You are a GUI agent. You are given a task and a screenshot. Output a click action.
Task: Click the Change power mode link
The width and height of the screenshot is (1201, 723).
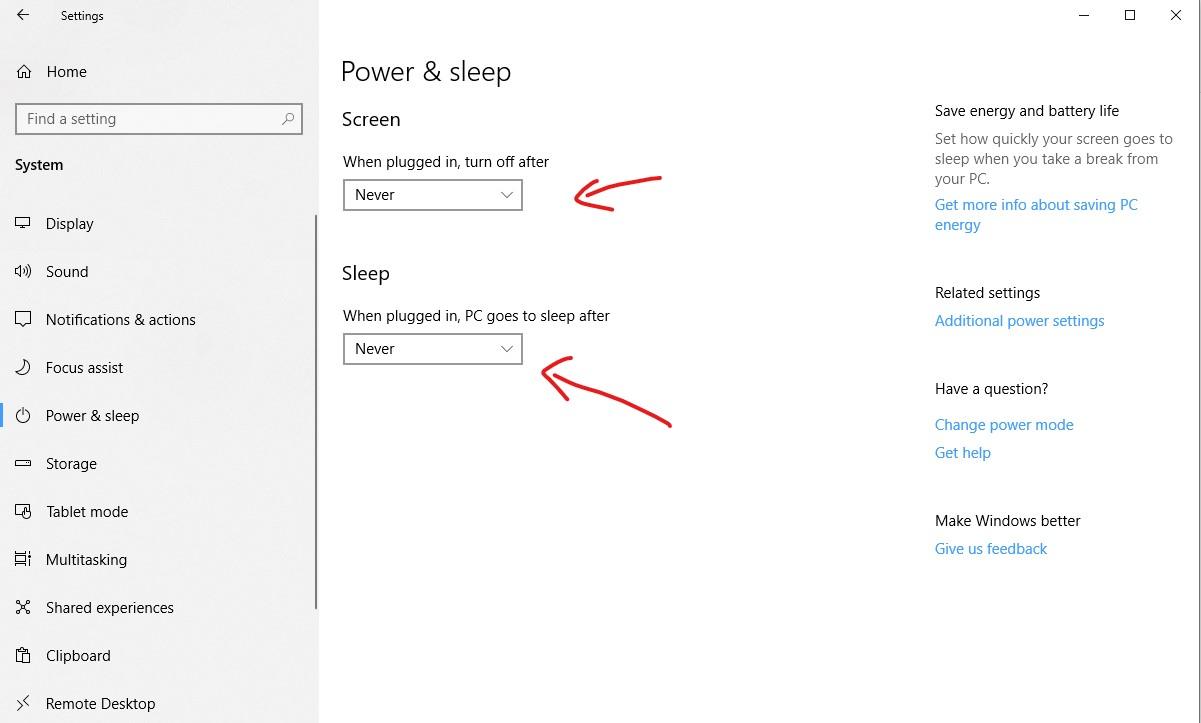1004,425
